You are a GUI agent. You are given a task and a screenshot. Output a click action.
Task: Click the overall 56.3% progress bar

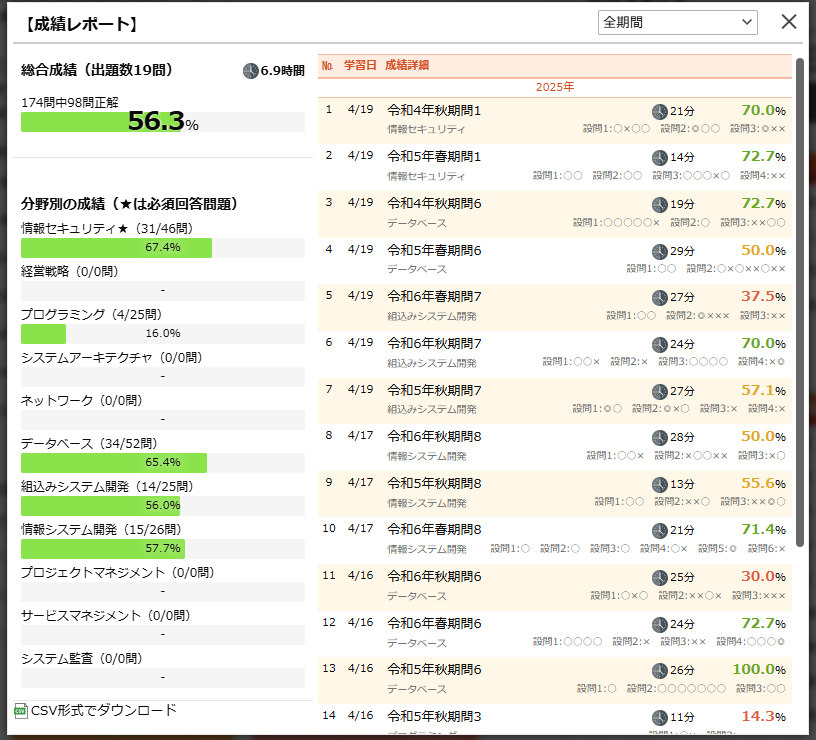click(163, 122)
